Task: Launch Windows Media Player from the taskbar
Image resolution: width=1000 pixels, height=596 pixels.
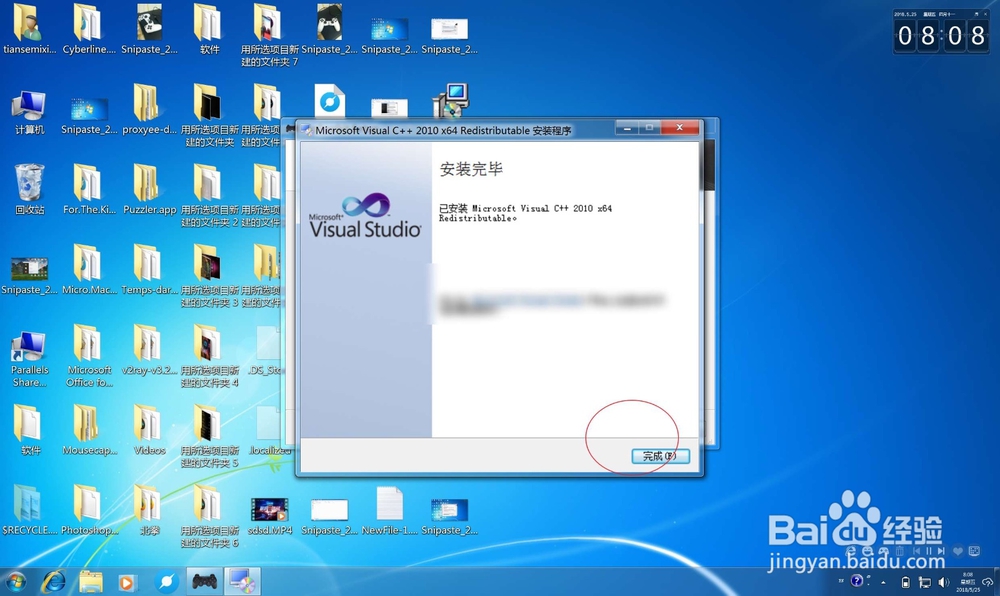Action: pyautogui.click(x=127, y=582)
